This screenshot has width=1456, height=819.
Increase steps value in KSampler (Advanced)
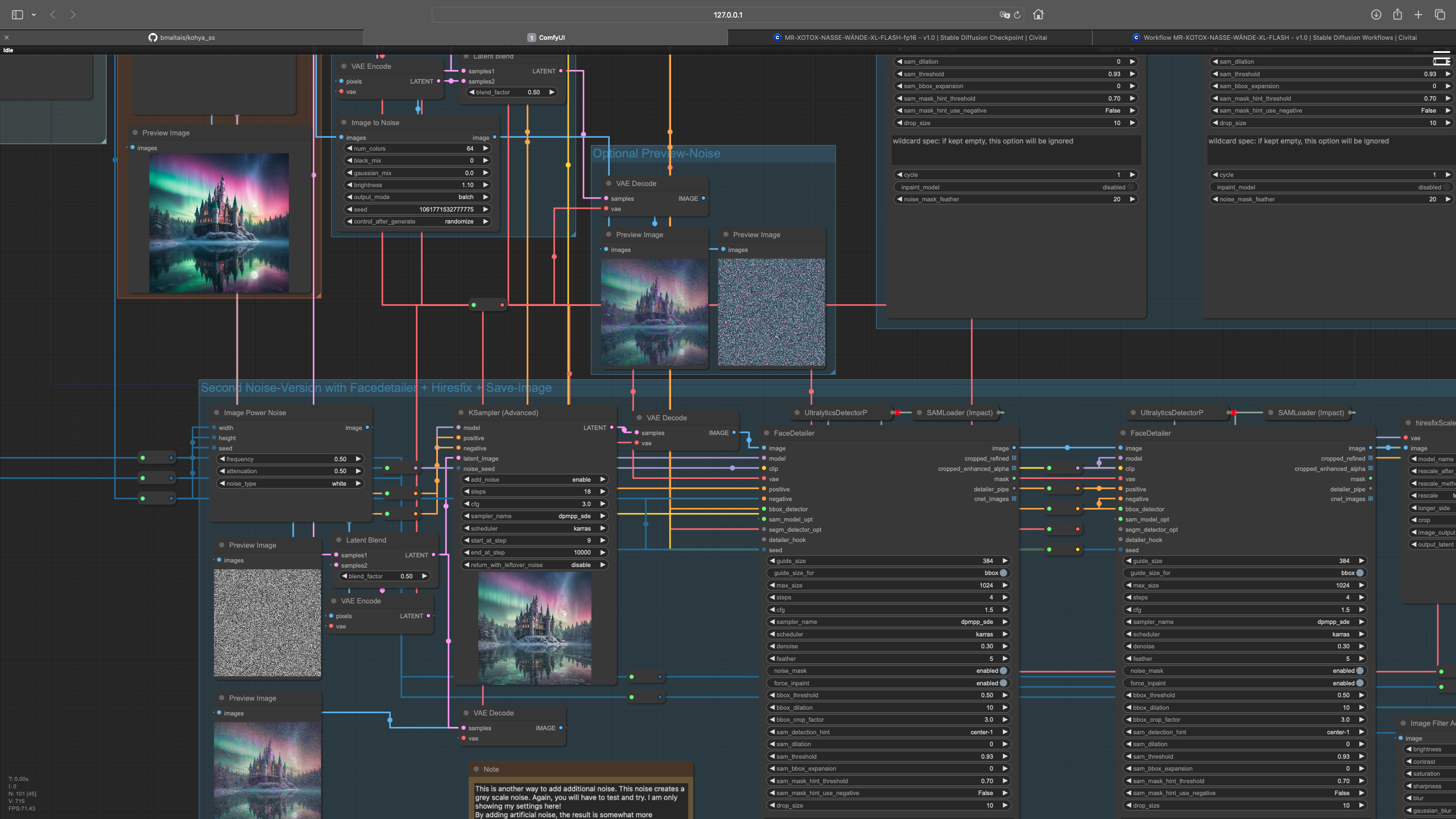coord(602,491)
